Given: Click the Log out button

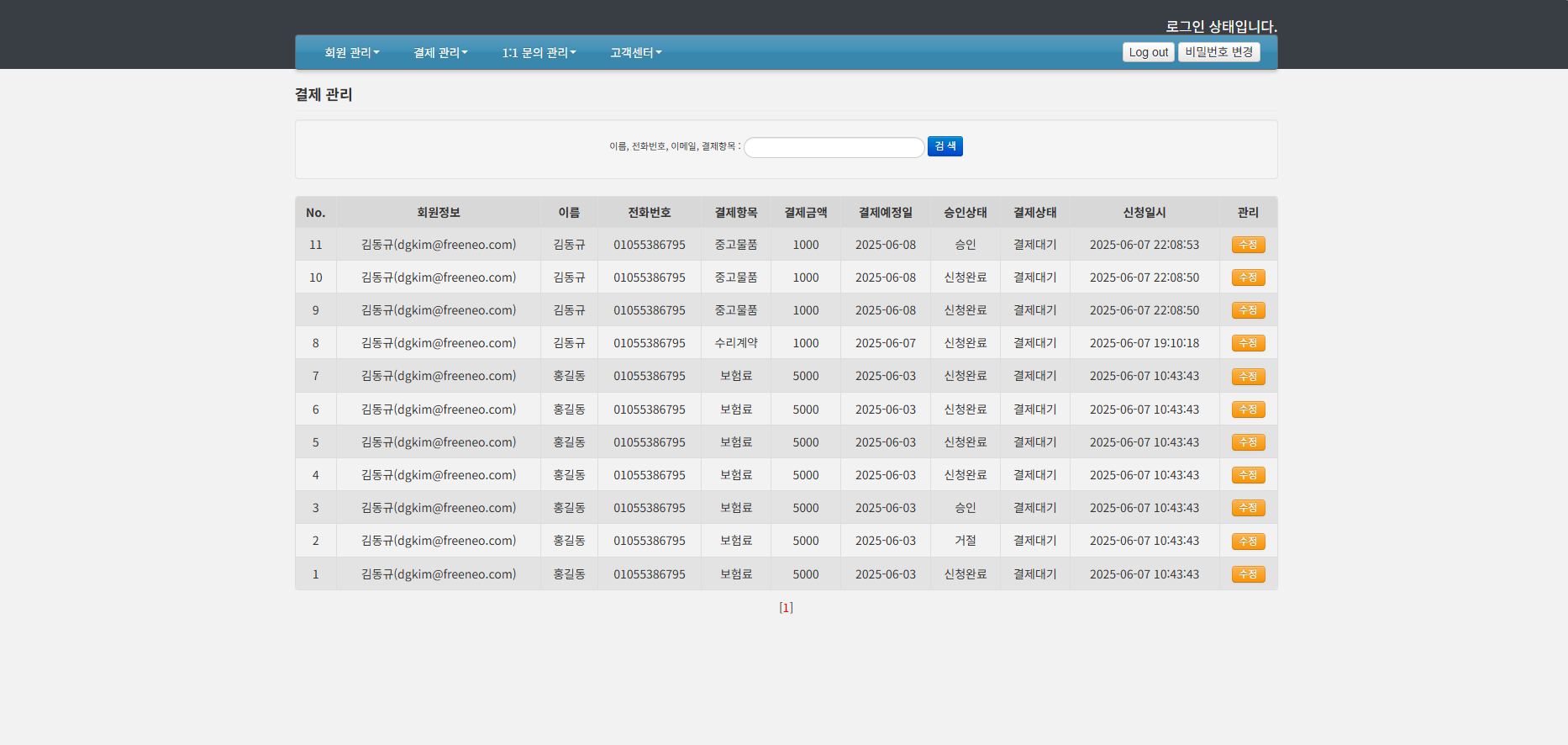Looking at the screenshot, I should 1148,52.
